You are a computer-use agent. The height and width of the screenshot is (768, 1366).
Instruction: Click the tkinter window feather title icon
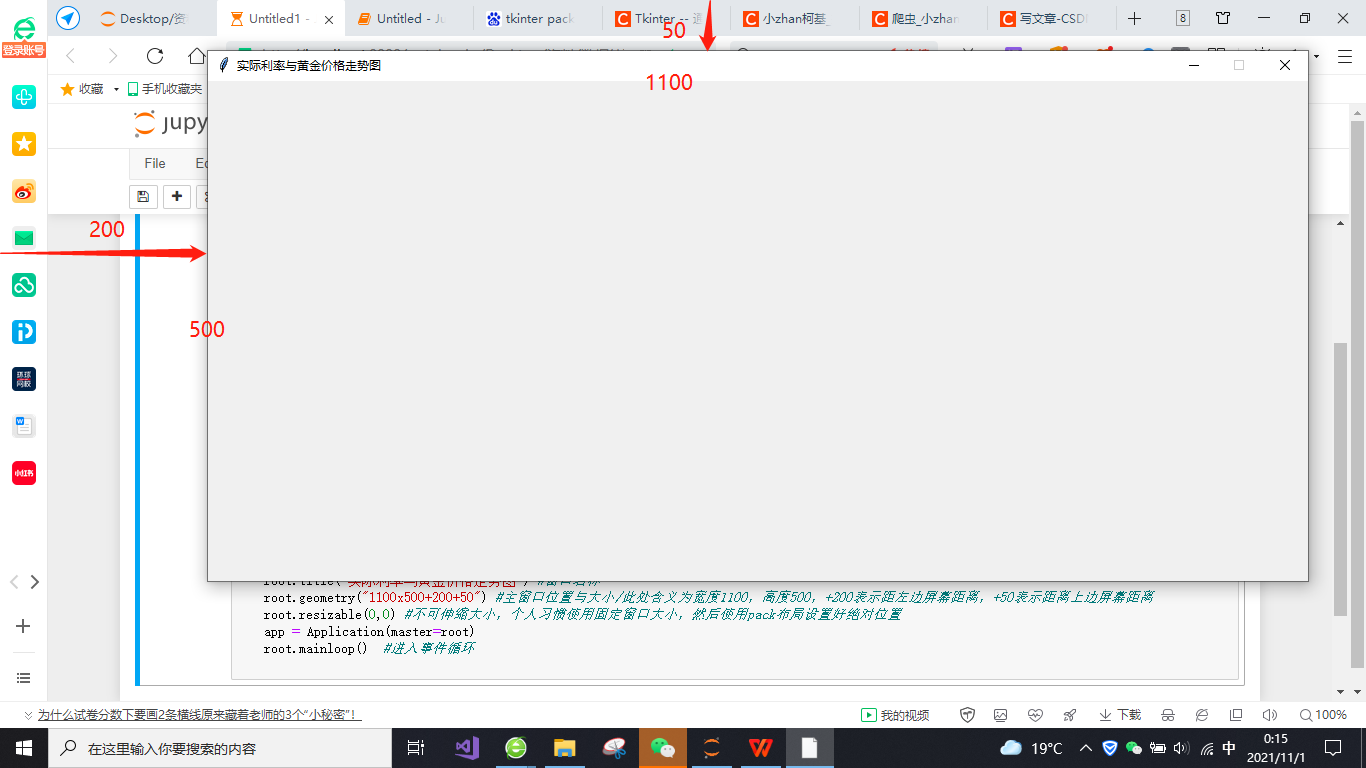click(224, 65)
